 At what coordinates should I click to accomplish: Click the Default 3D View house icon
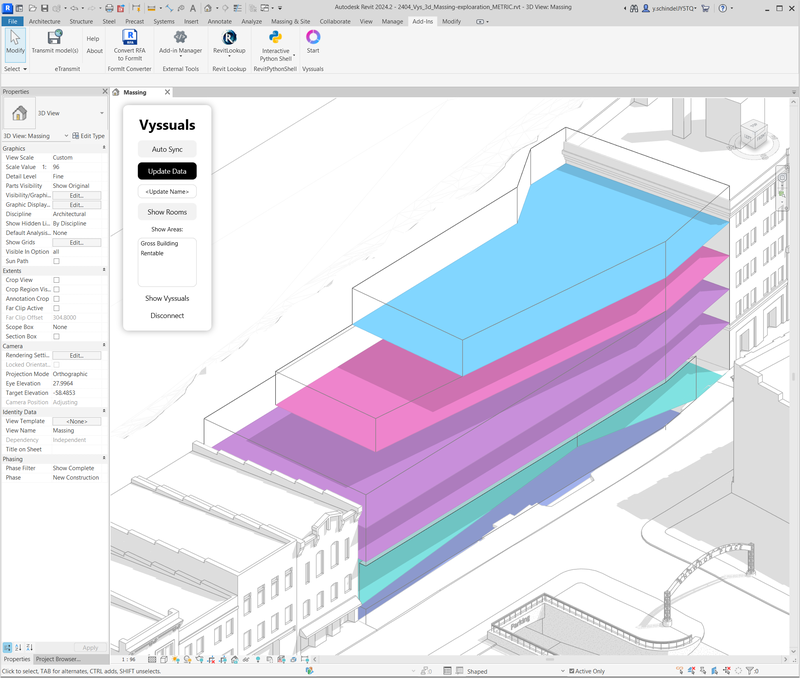click(208, 8)
